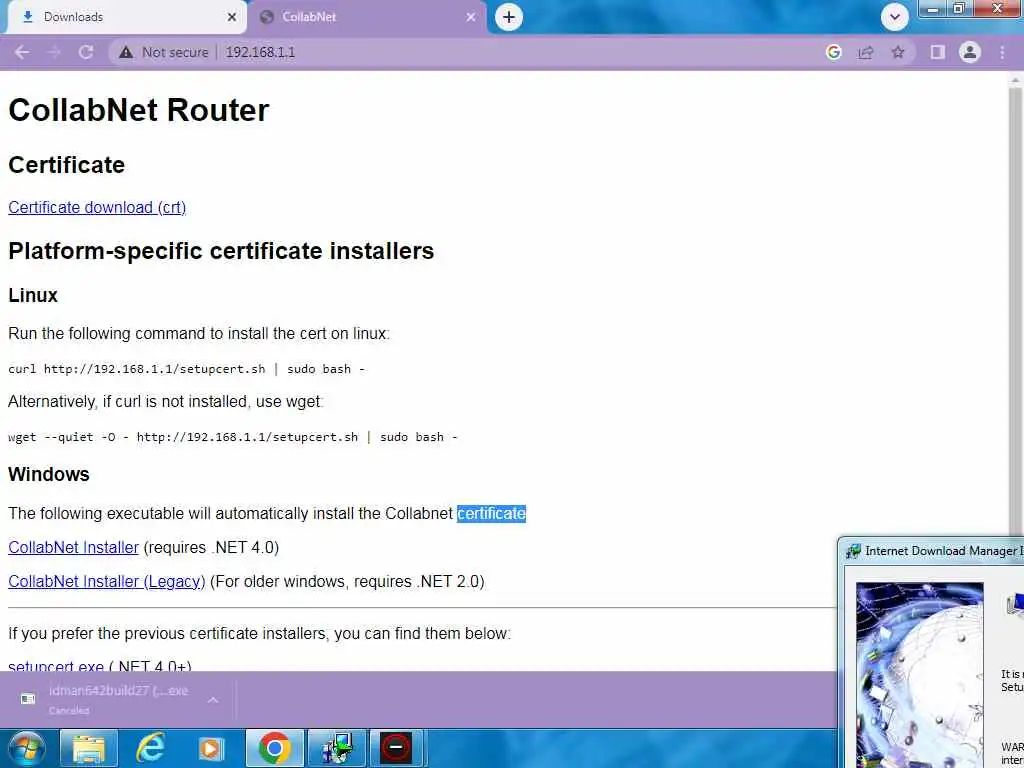Close the Downloads tab
1024x768 pixels.
click(x=231, y=17)
